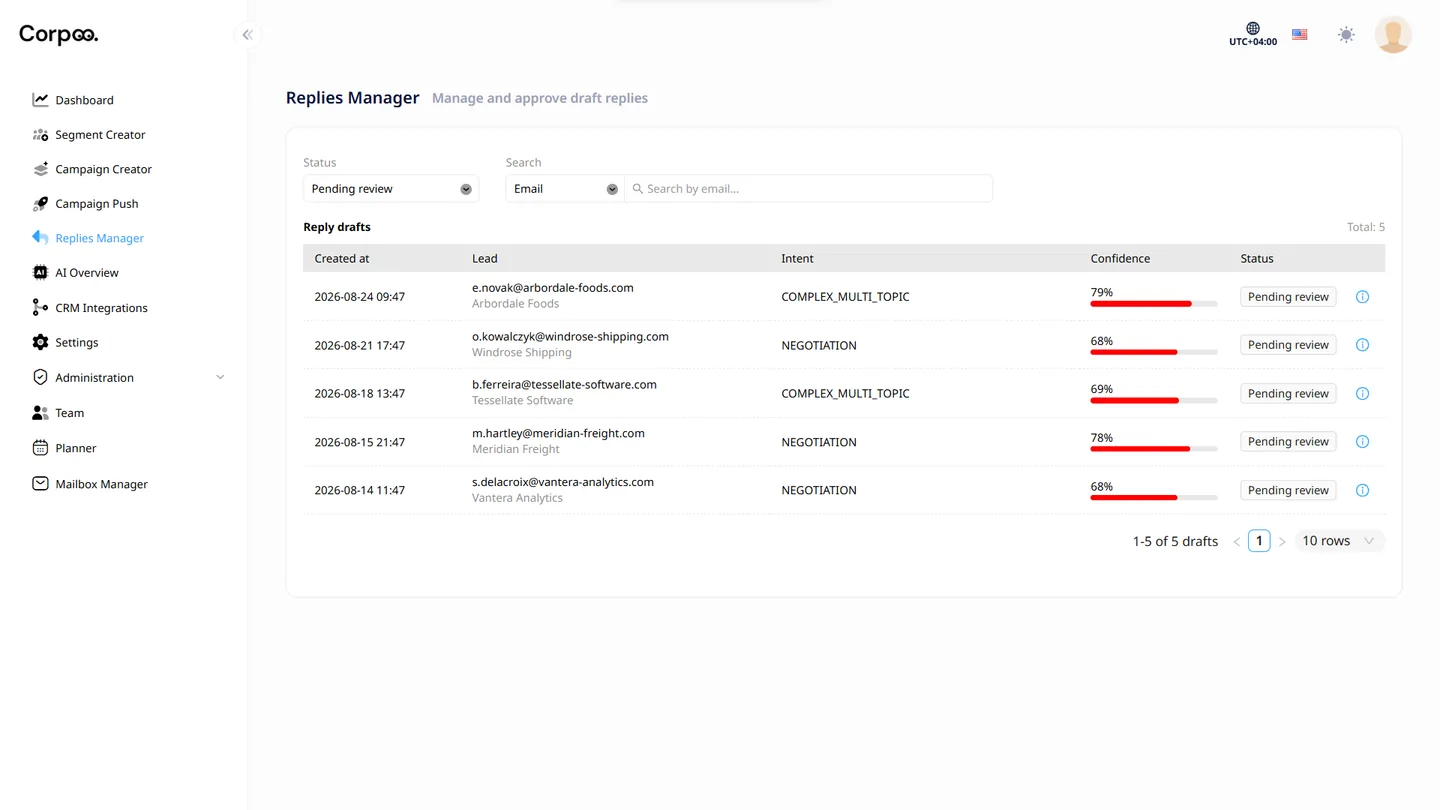Select Replies Manager in the sidebar
1440x810 pixels.
(x=88, y=238)
